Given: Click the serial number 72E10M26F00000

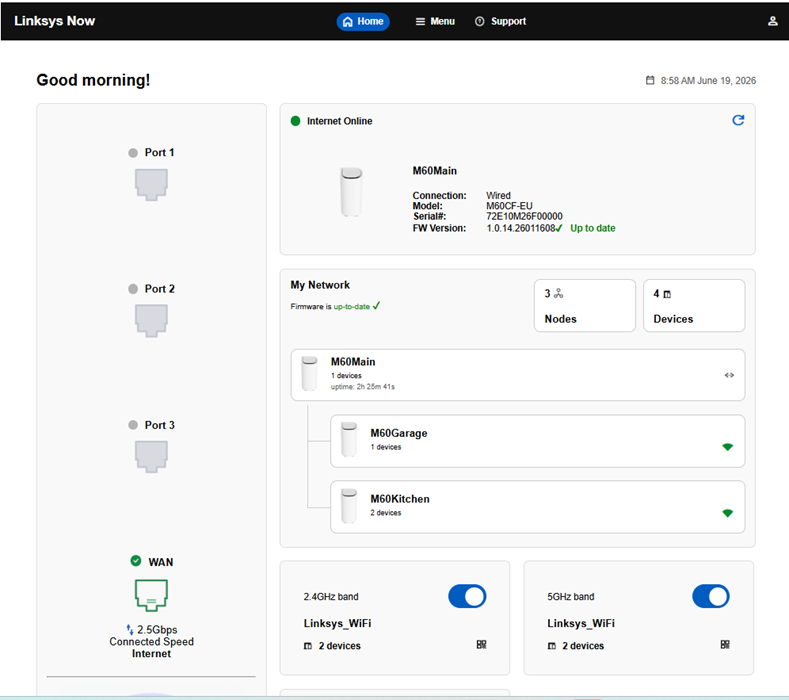Looking at the screenshot, I should (x=524, y=216).
